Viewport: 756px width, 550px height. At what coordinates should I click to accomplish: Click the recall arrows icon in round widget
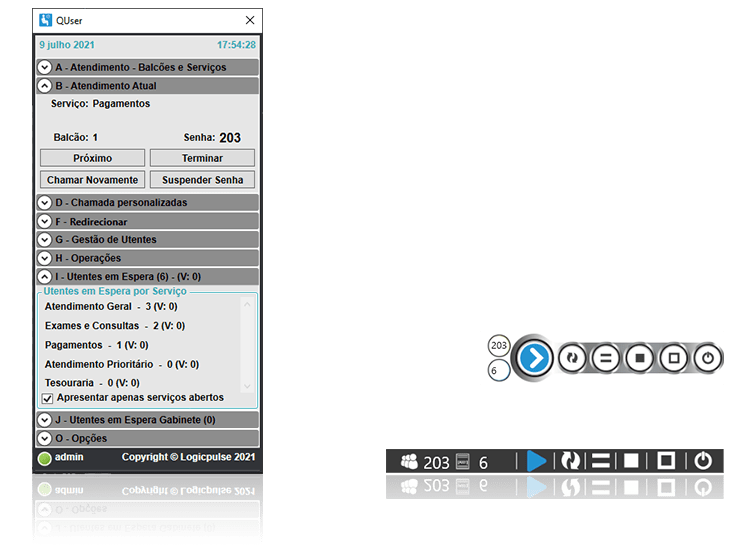tap(572, 357)
